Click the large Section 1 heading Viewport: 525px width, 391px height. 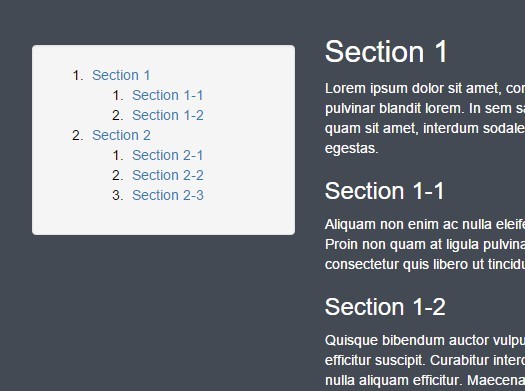pos(386,52)
